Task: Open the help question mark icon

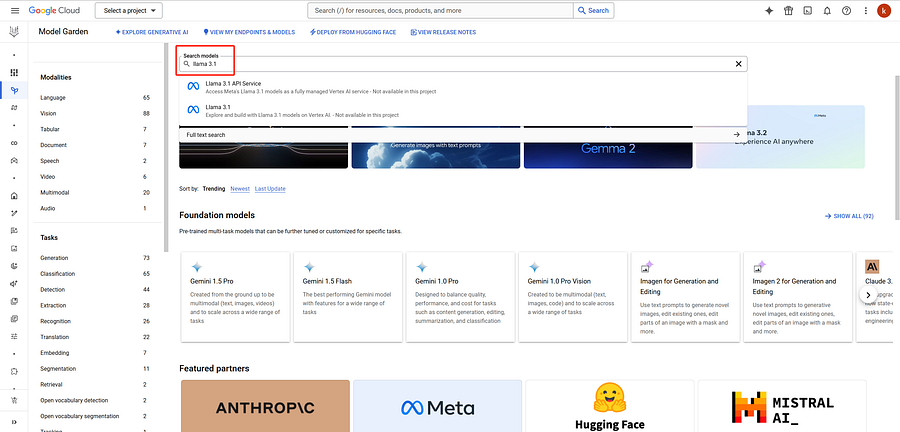Action: click(x=846, y=10)
